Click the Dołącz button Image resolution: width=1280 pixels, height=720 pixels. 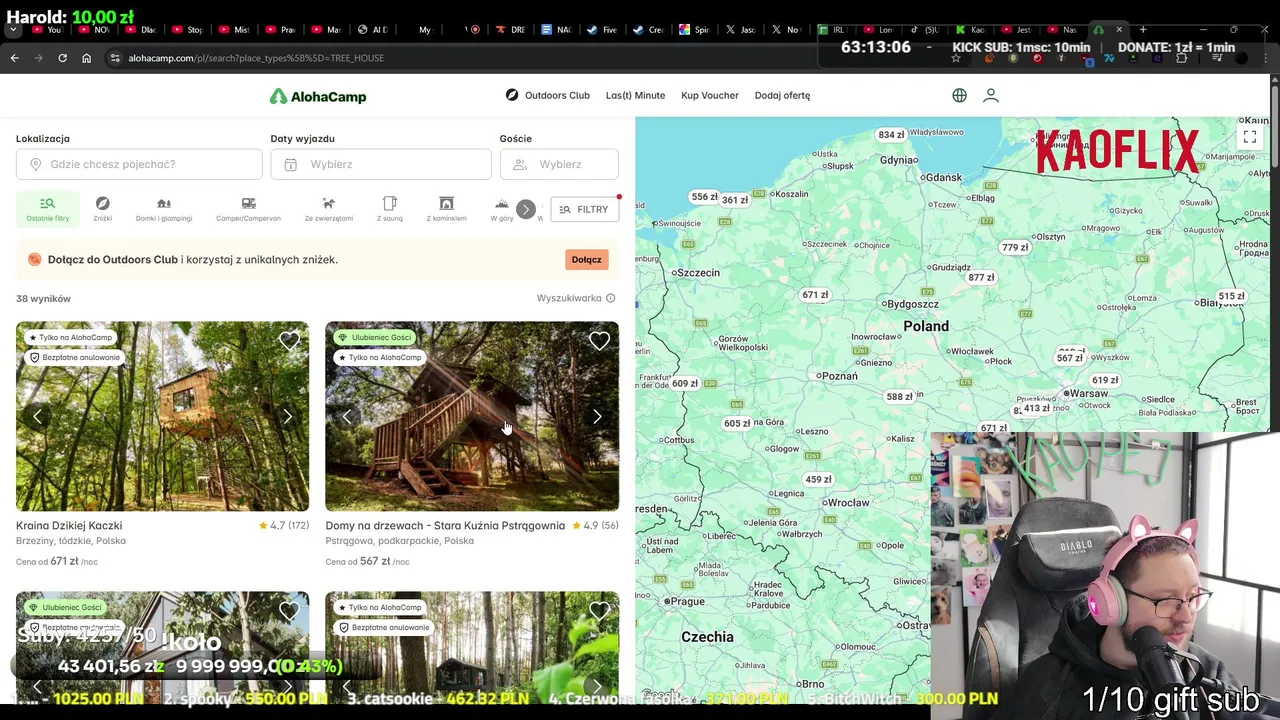click(586, 259)
